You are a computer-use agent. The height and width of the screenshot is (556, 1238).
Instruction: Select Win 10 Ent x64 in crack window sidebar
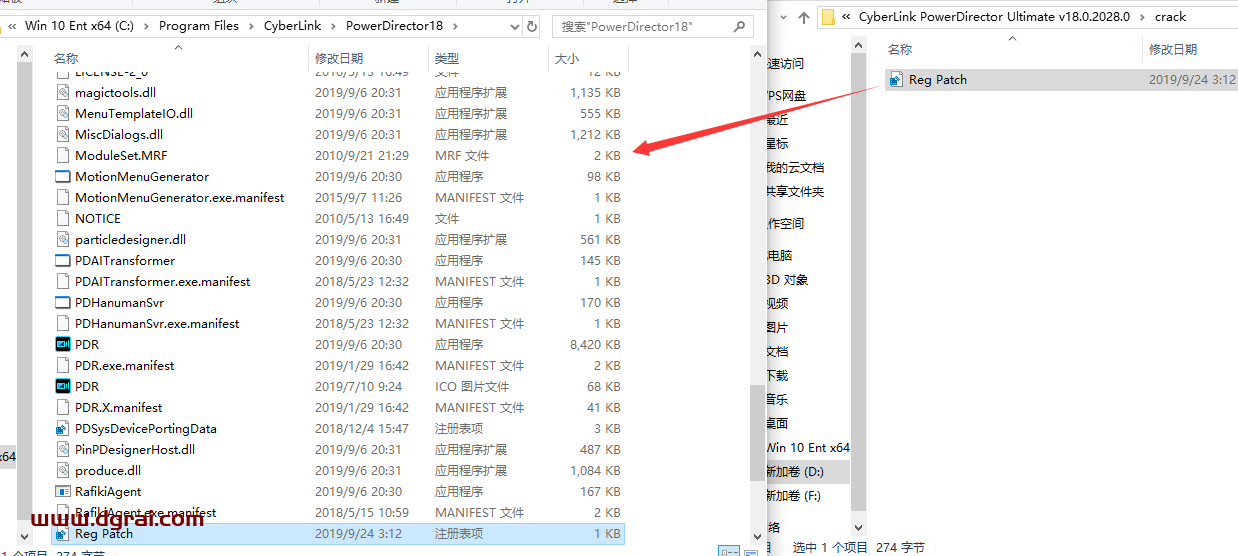pos(808,447)
